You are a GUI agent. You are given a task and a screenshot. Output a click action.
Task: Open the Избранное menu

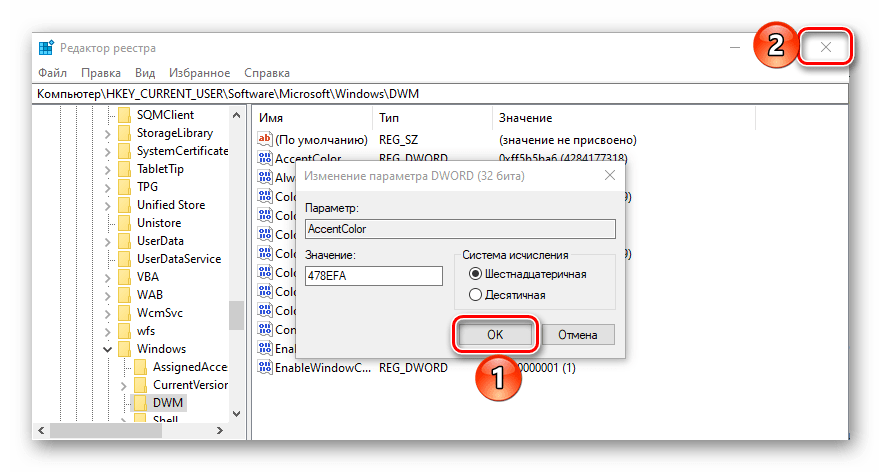point(198,73)
